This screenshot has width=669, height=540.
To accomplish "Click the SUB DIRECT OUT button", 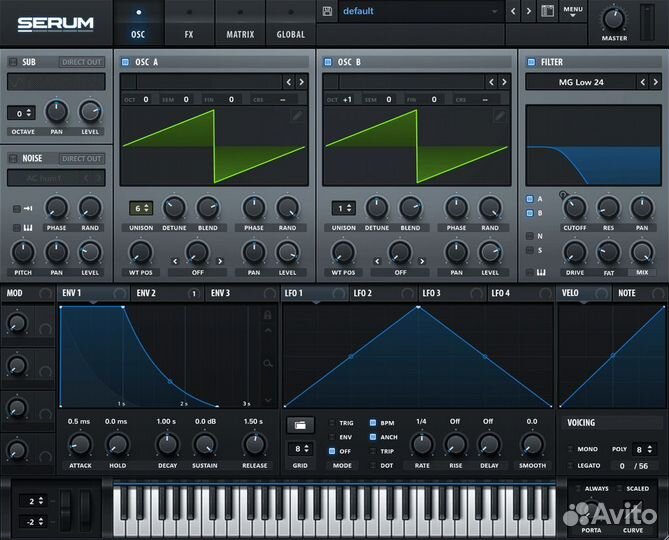I will point(81,62).
